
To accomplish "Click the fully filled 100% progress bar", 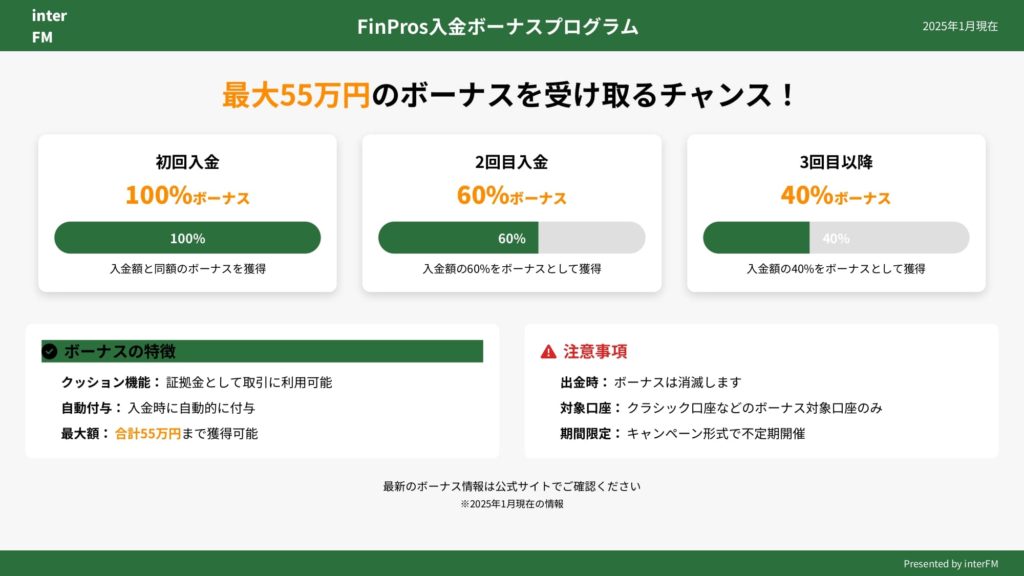I will click(187, 238).
